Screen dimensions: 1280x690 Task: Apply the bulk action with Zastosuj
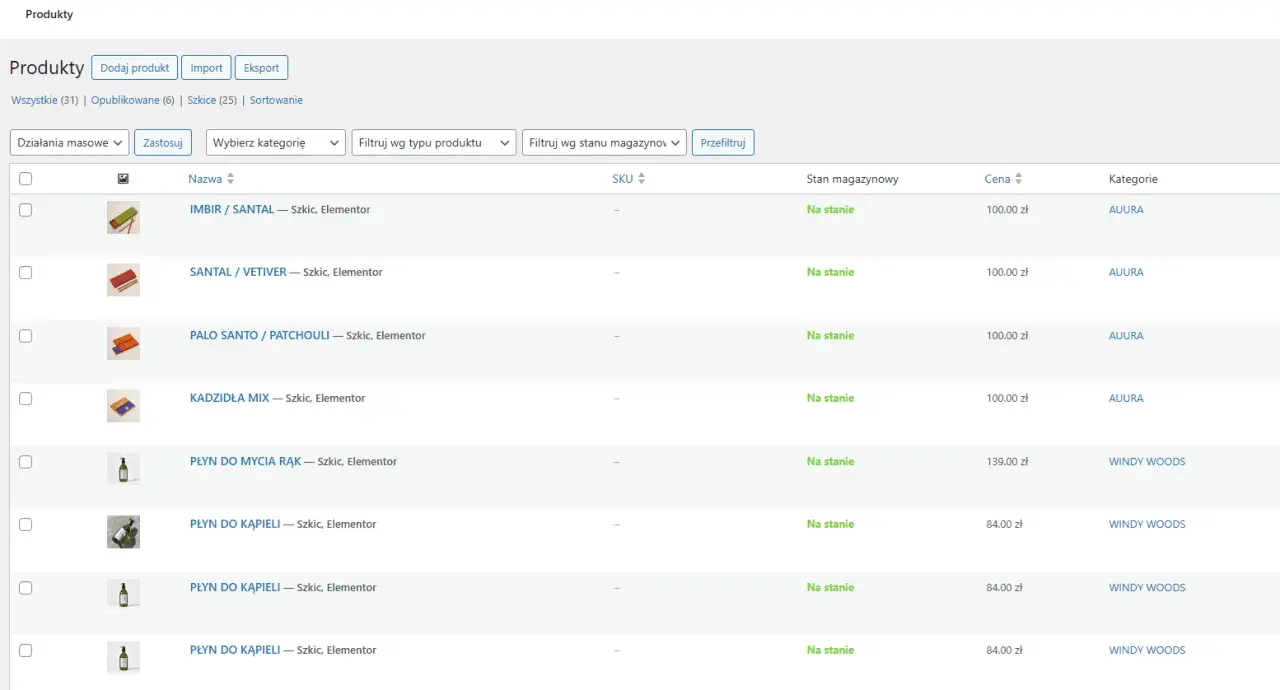(163, 143)
